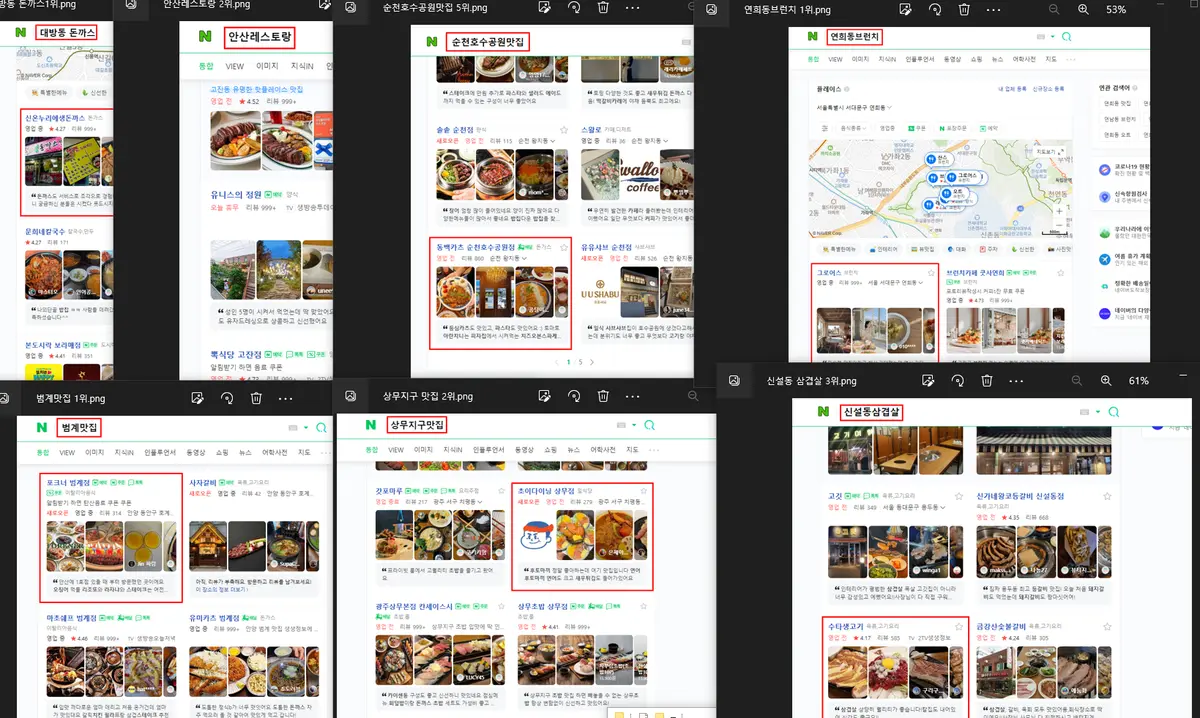Viewport: 1200px width, 718px height.
Task: Click the 53% zoom level indicator
Action: [x=1116, y=10]
